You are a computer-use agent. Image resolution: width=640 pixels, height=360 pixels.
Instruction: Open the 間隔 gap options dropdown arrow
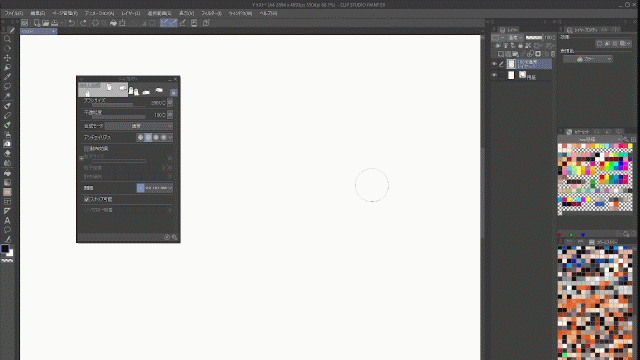(x=170, y=188)
